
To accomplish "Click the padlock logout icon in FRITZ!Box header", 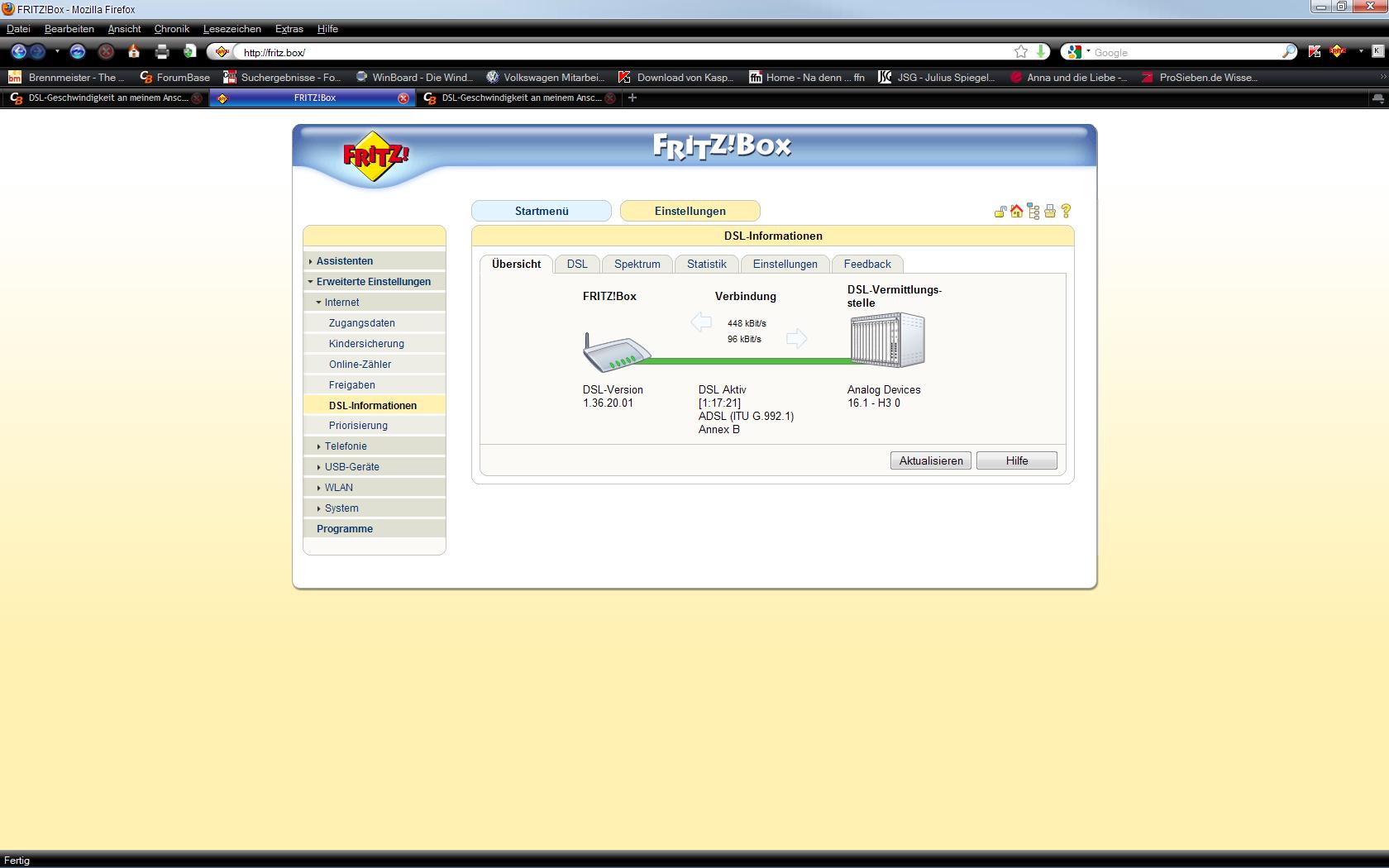I will tap(1000, 212).
